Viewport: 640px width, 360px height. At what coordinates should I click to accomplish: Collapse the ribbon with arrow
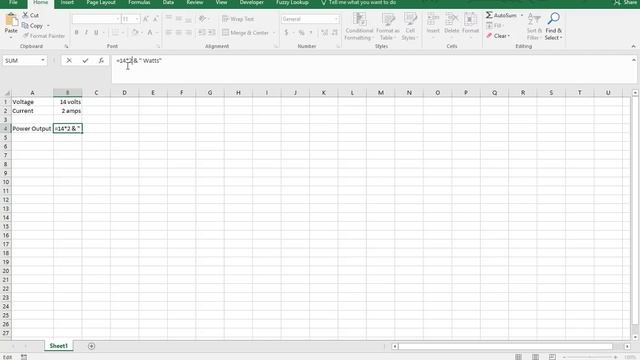click(633, 47)
